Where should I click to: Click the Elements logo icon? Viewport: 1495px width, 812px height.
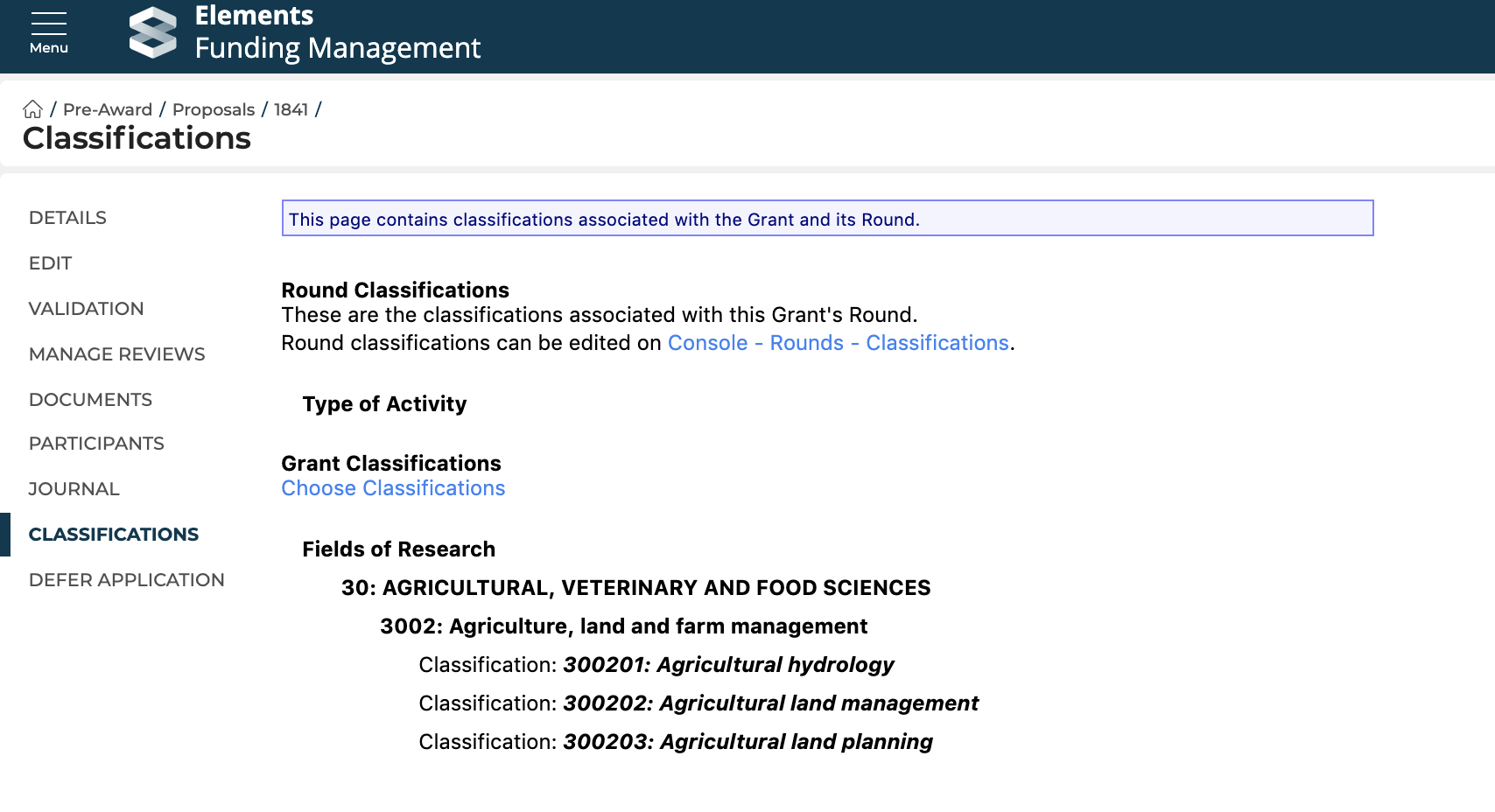153,32
